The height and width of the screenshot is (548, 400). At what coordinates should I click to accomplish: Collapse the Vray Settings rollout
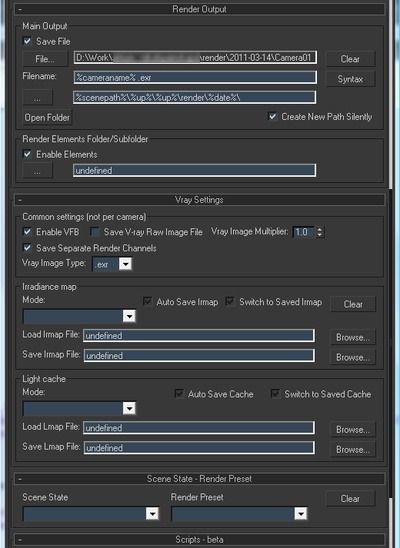199,200
